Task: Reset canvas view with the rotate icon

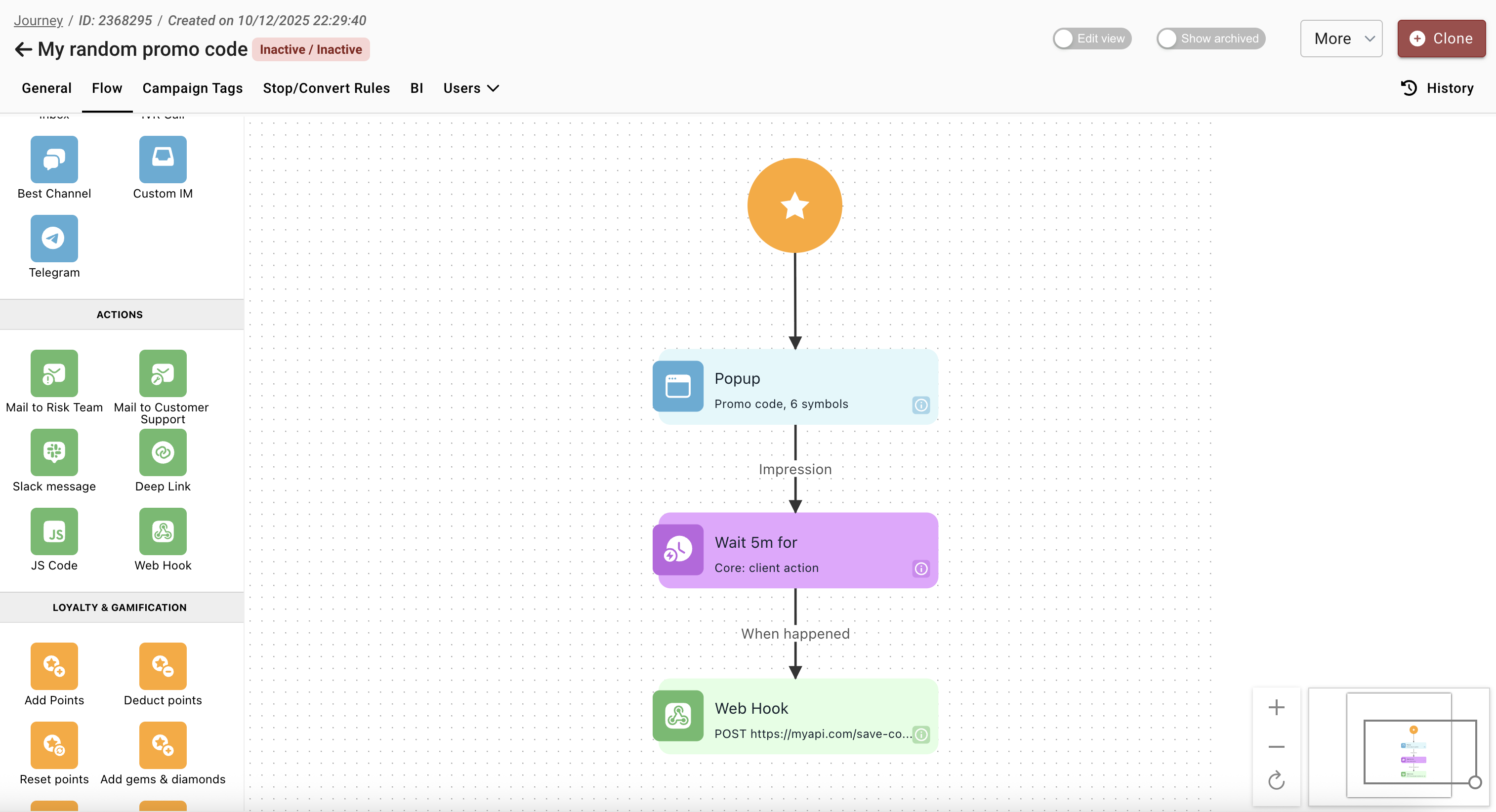Action: pos(1276,781)
